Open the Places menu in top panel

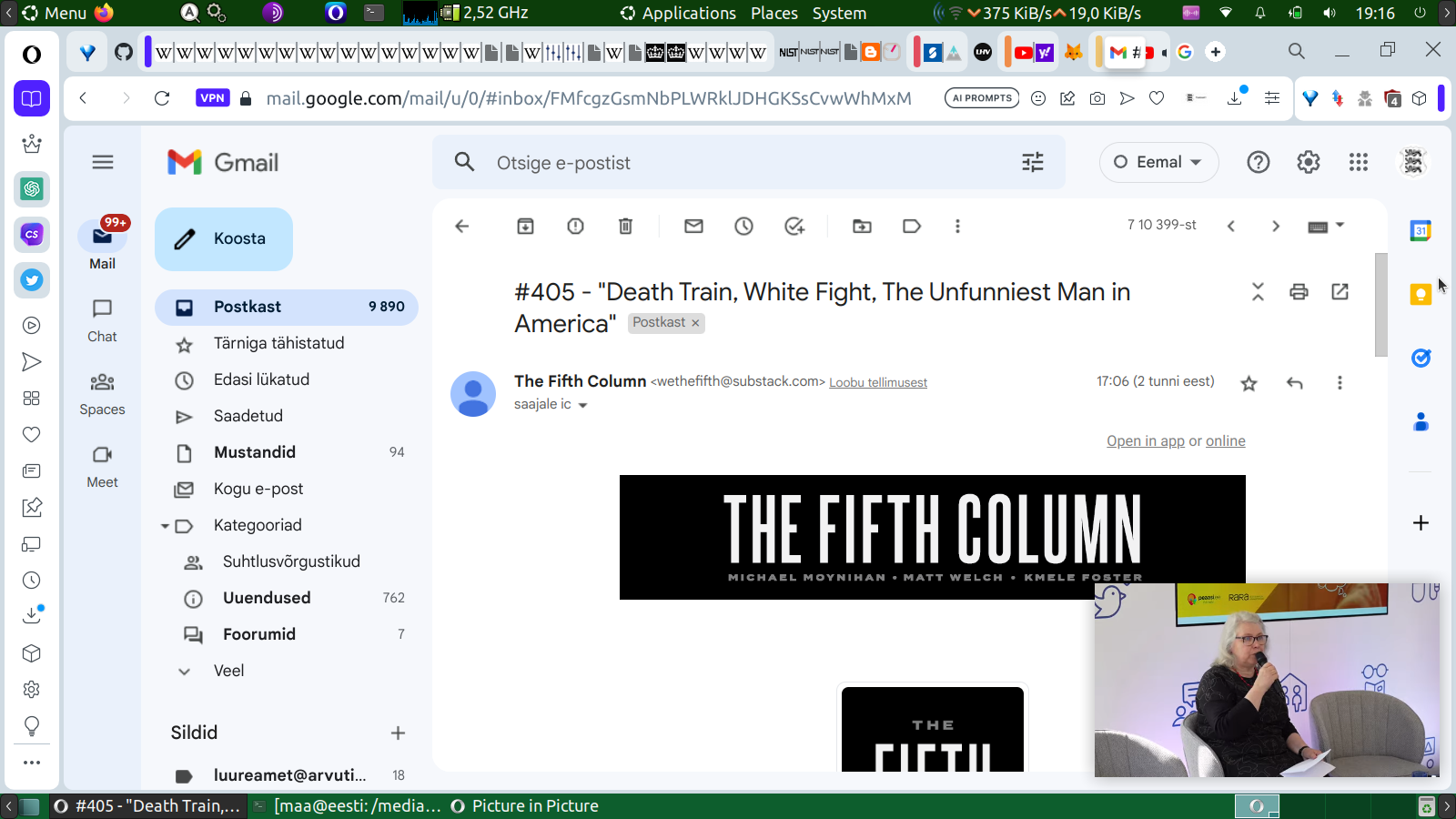pyautogui.click(x=774, y=13)
